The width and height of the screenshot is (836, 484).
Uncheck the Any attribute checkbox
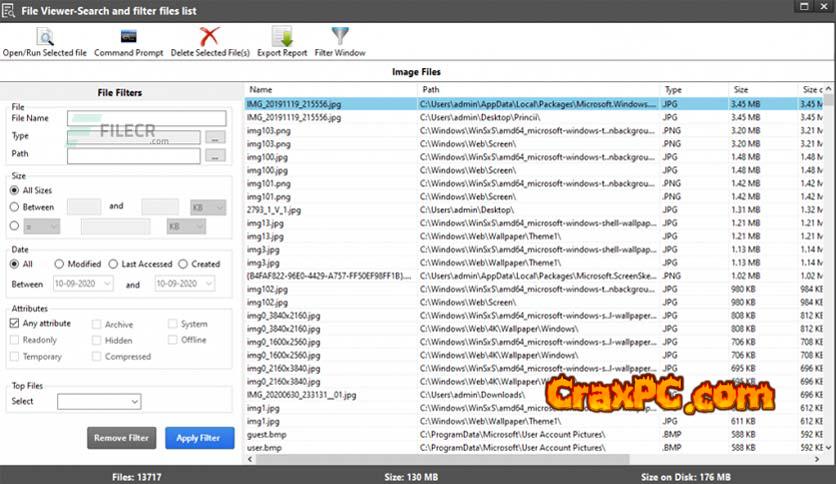(x=15, y=324)
